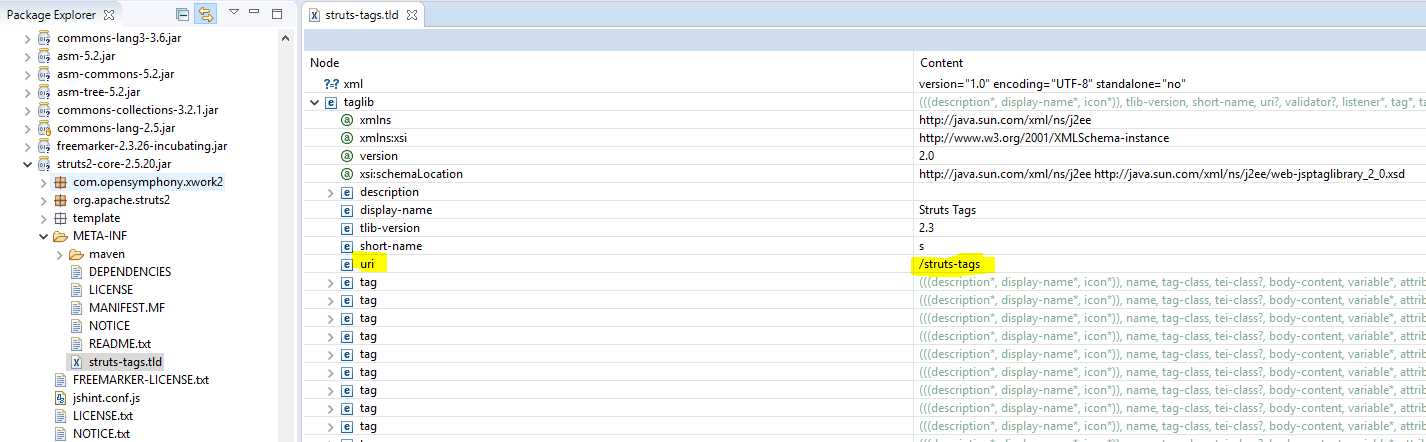Collapse the struts2-core-2.5.20.jar node
The image size is (1426, 442).
[27, 164]
